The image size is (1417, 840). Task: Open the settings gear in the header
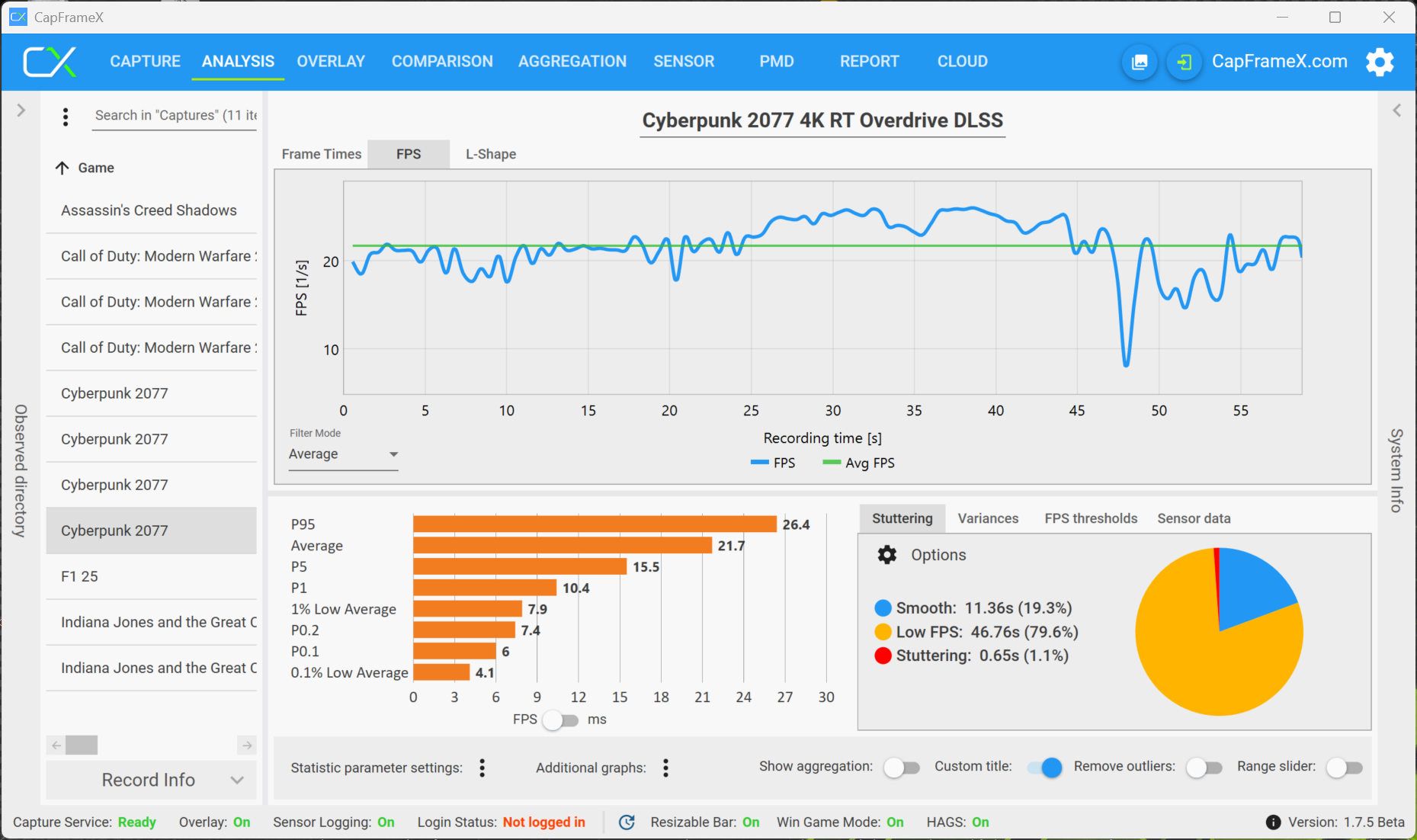[x=1380, y=62]
